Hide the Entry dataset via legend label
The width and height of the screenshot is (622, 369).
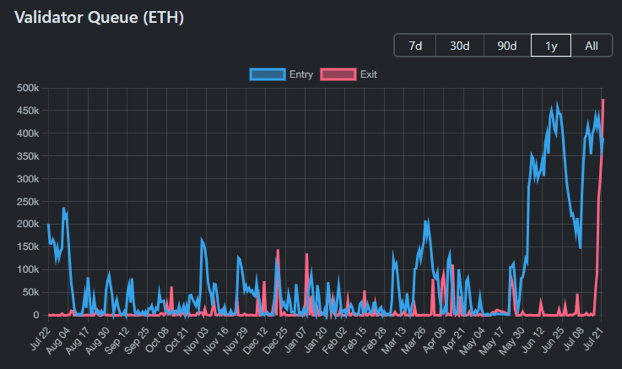click(x=301, y=75)
